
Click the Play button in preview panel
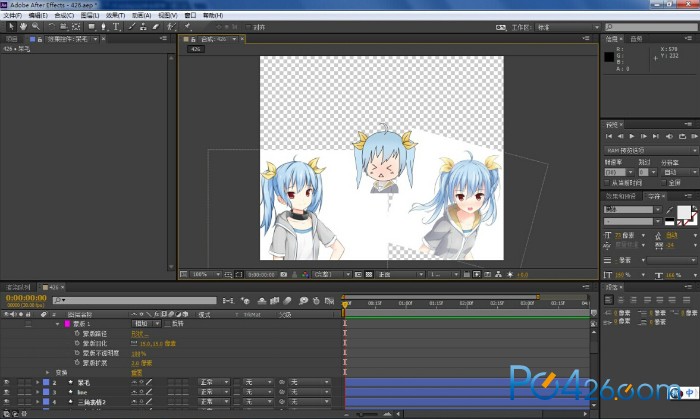632,136
